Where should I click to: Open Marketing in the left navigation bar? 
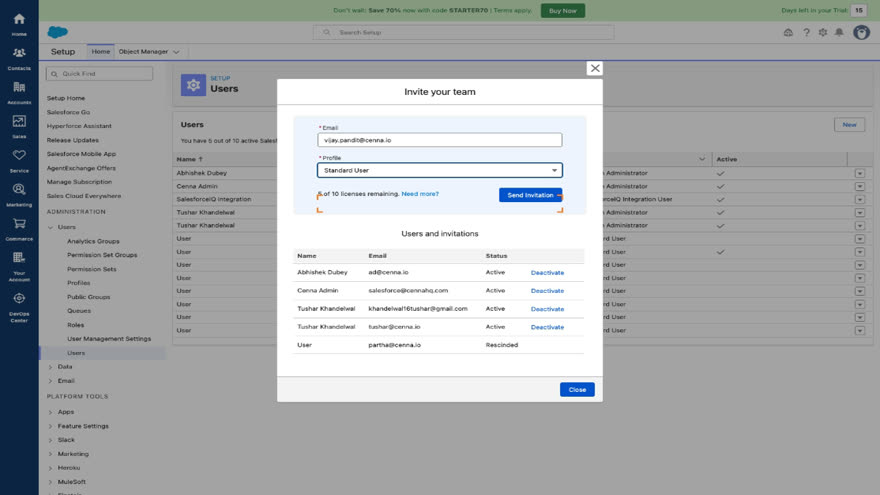(x=19, y=195)
